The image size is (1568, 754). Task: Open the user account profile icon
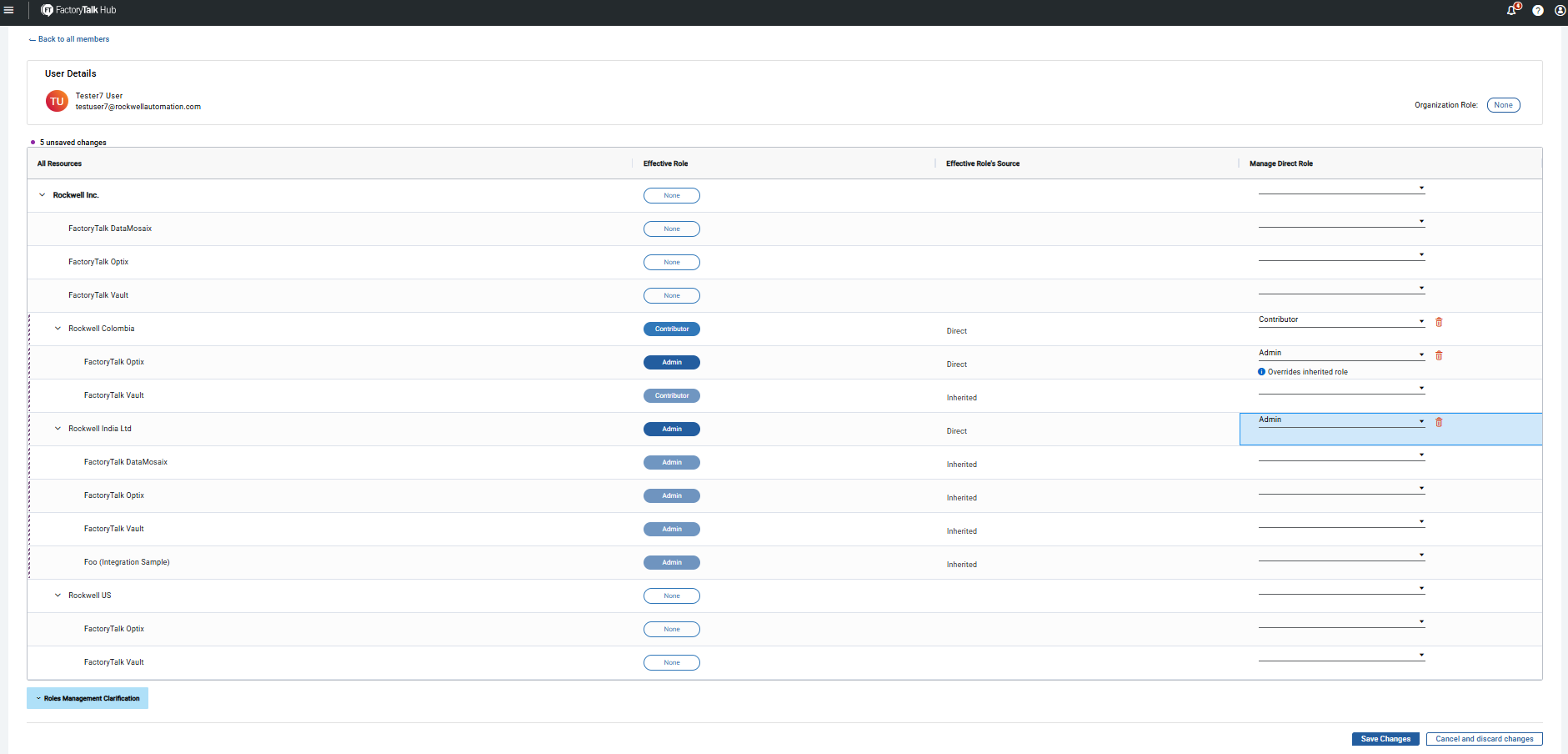click(1560, 11)
